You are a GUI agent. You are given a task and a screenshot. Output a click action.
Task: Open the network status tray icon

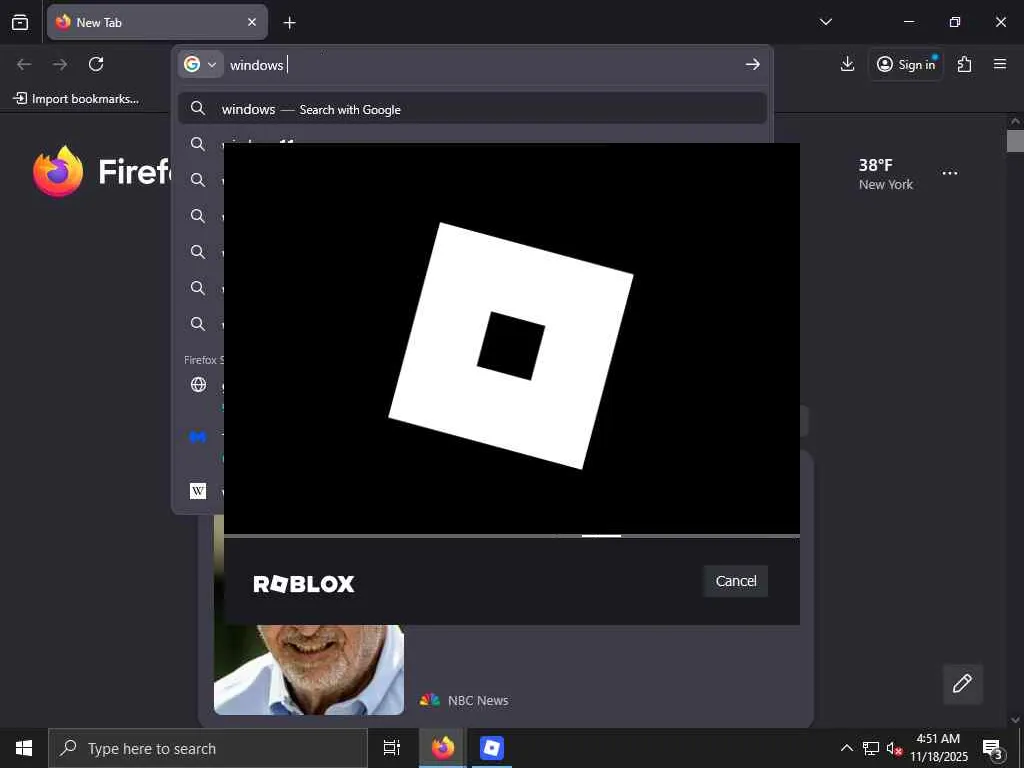871,748
